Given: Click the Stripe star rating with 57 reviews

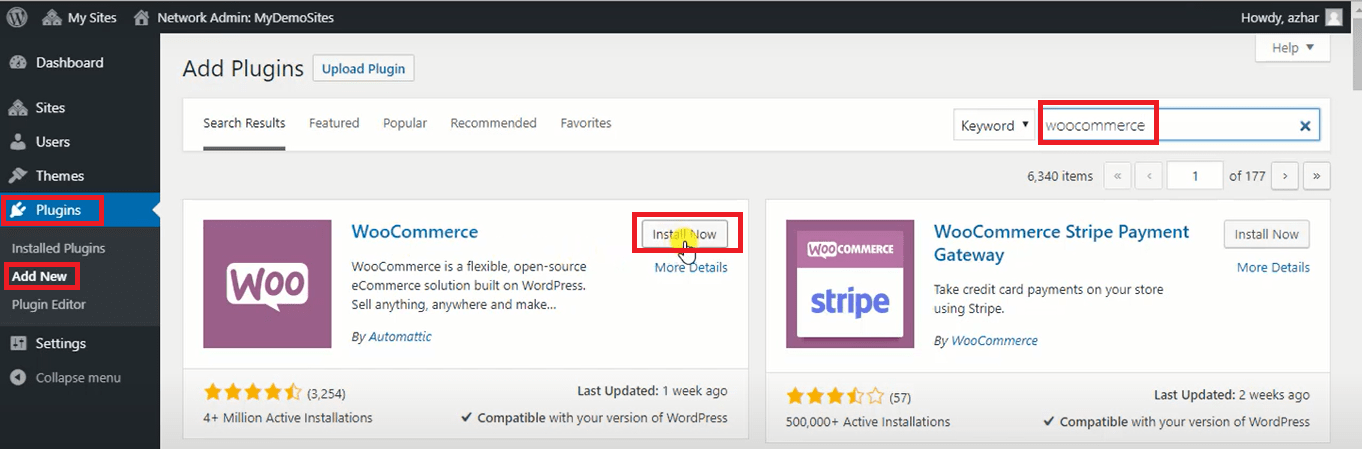Looking at the screenshot, I should [835, 397].
